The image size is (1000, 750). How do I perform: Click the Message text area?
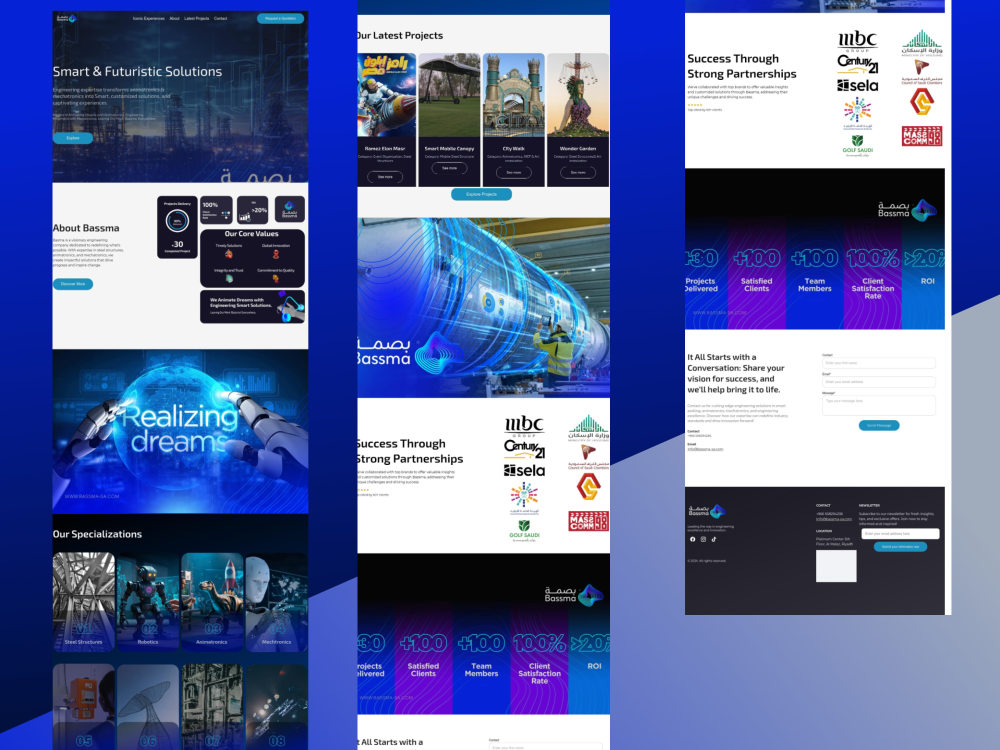click(879, 406)
